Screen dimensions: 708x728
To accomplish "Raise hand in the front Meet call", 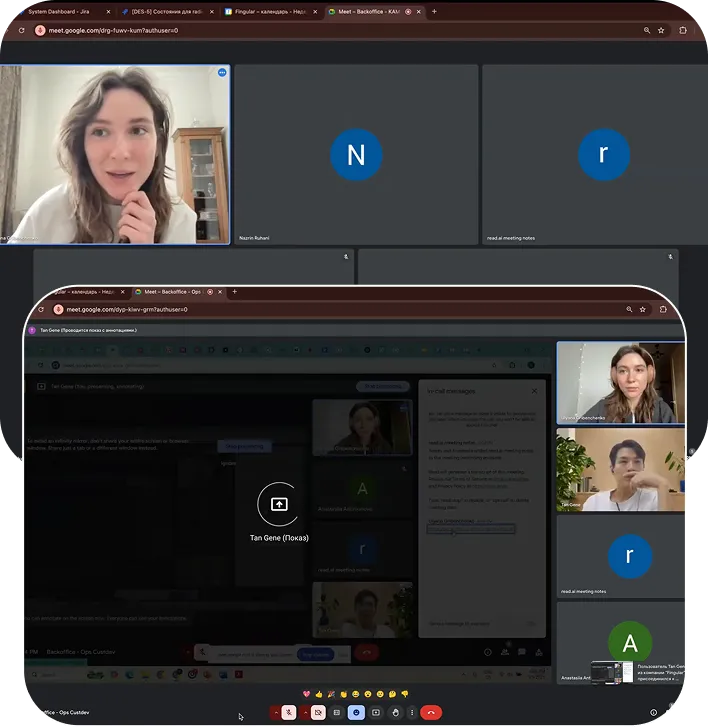I will click(396, 712).
